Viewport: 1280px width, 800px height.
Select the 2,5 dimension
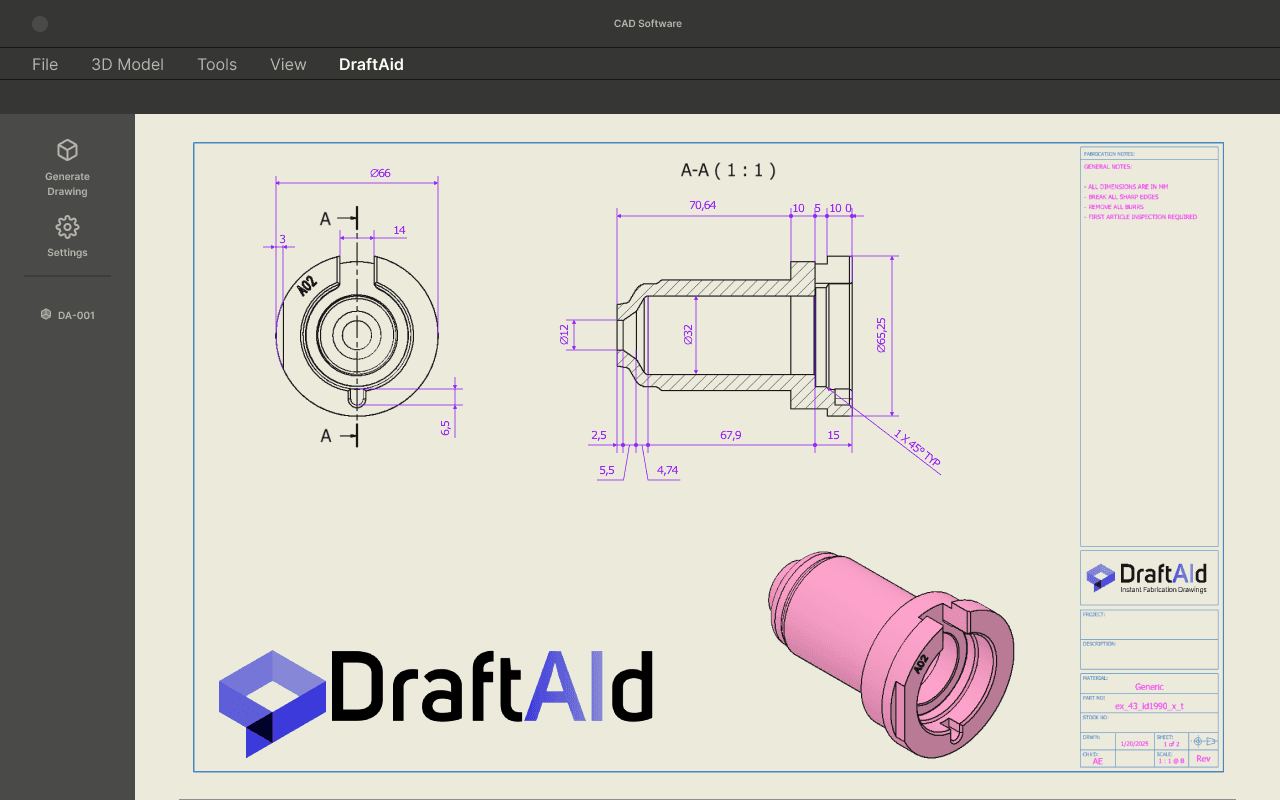pyautogui.click(x=599, y=435)
